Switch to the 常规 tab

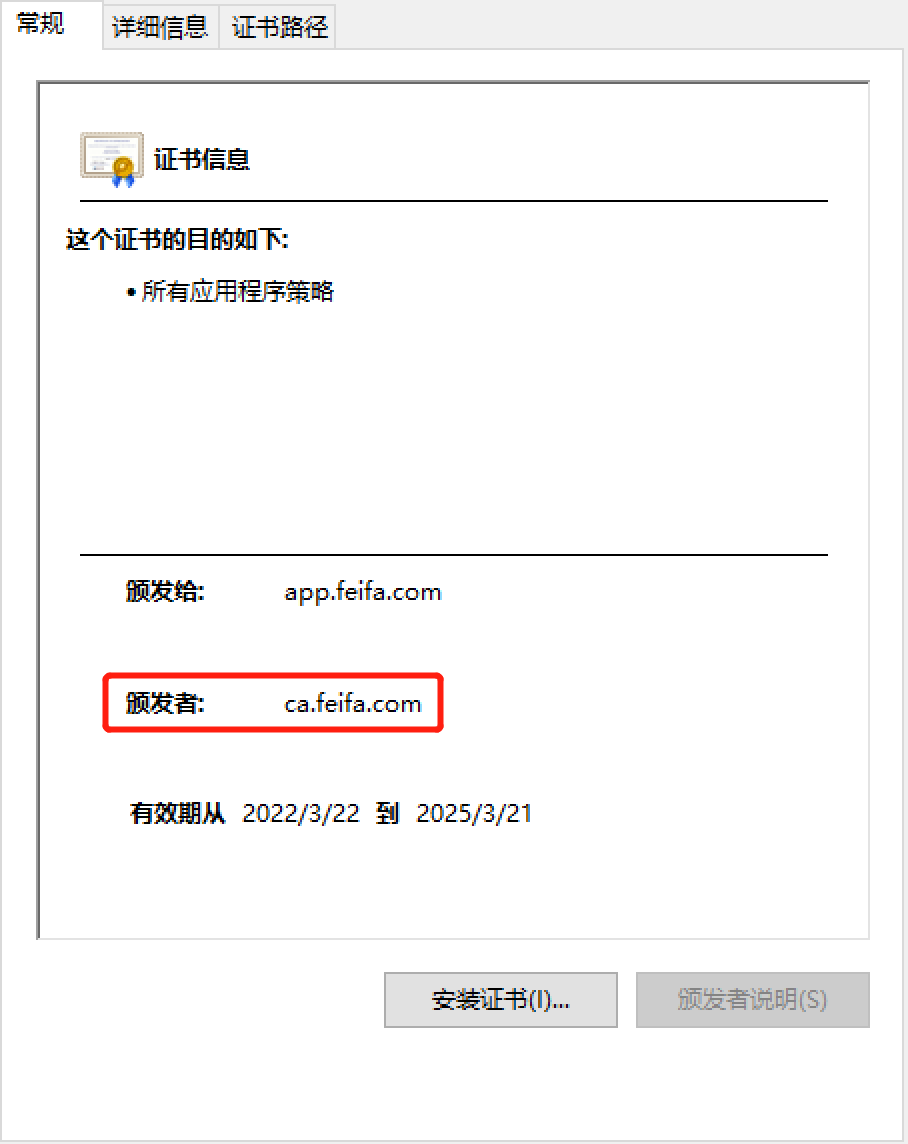(x=41, y=24)
